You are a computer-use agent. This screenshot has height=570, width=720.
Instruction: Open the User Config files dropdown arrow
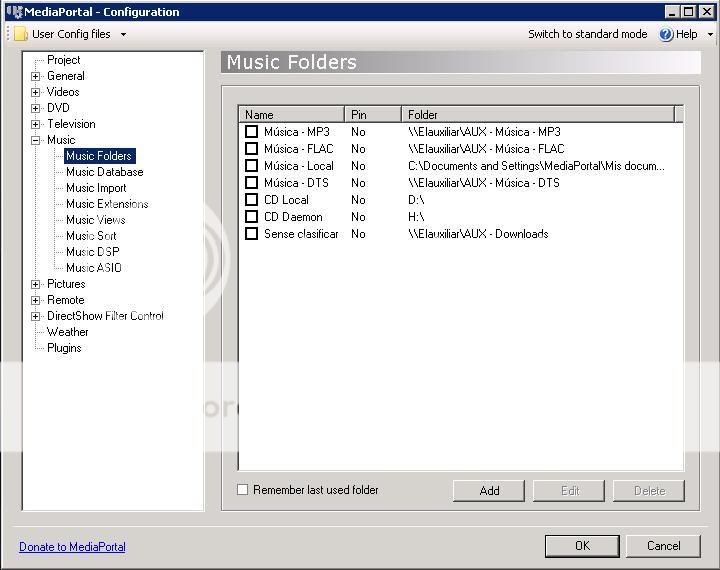point(123,34)
